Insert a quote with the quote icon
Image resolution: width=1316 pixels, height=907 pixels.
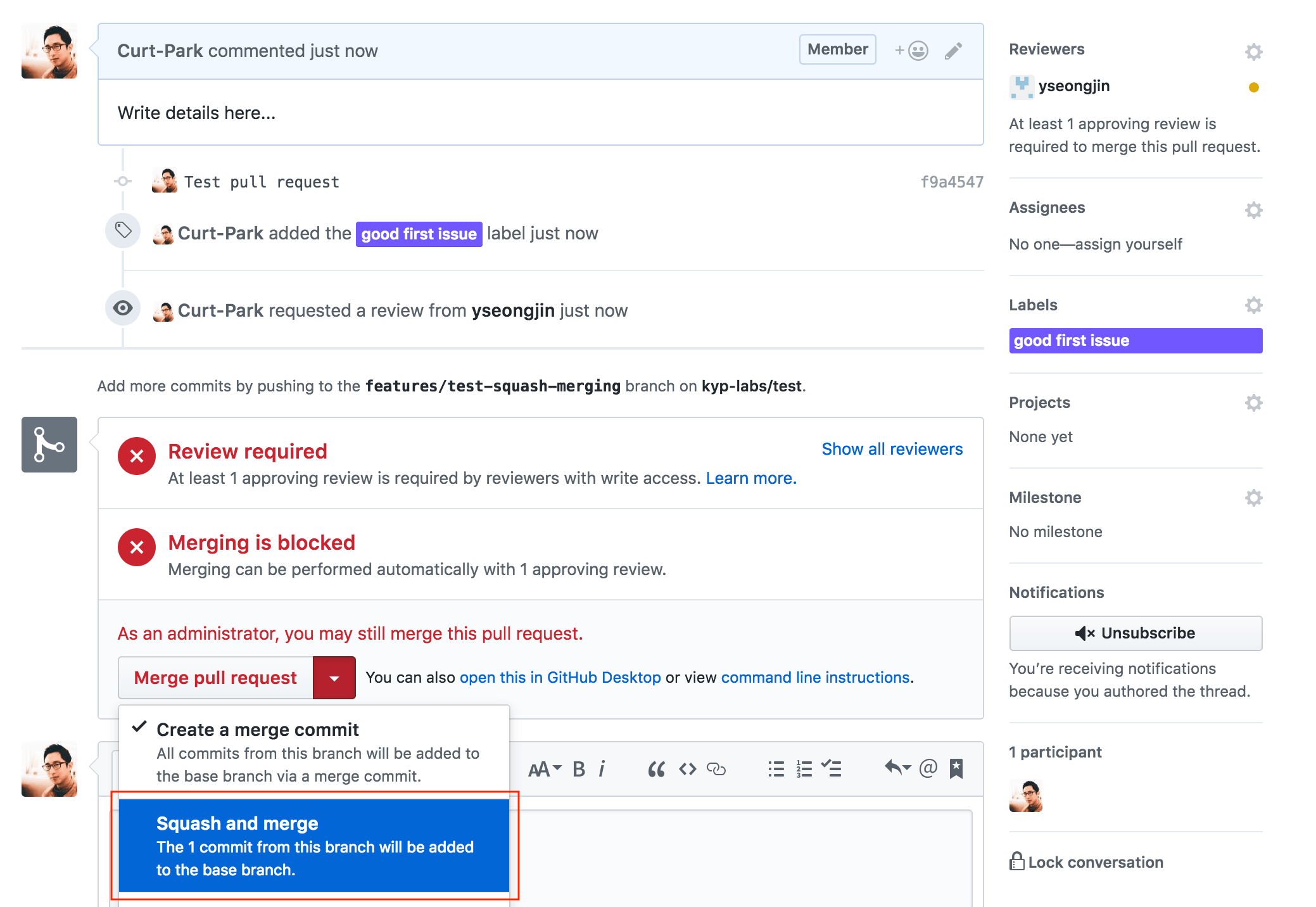click(656, 769)
